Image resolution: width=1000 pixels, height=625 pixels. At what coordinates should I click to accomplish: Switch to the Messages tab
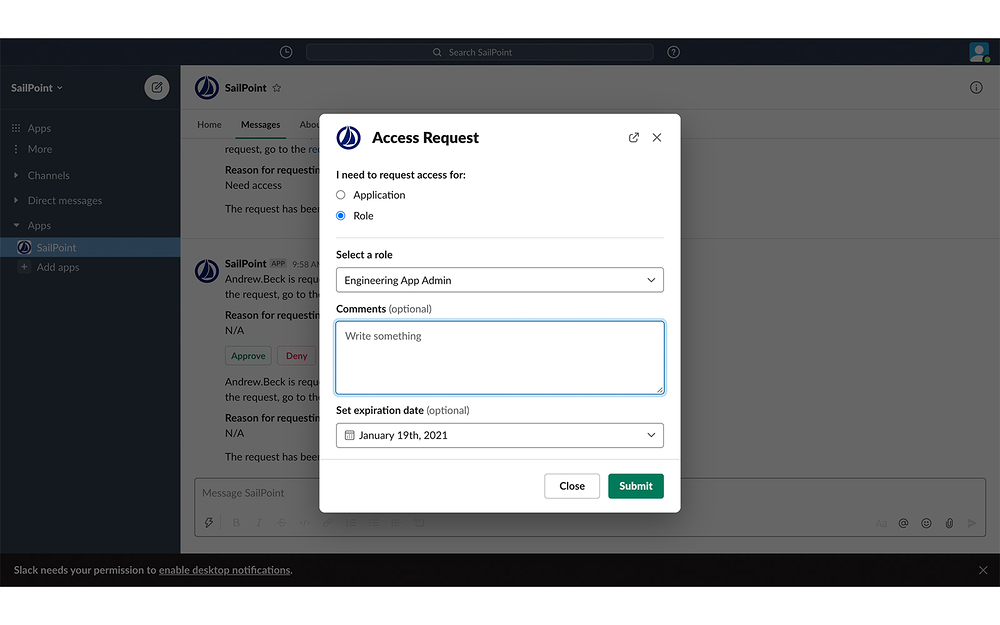[260, 124]
